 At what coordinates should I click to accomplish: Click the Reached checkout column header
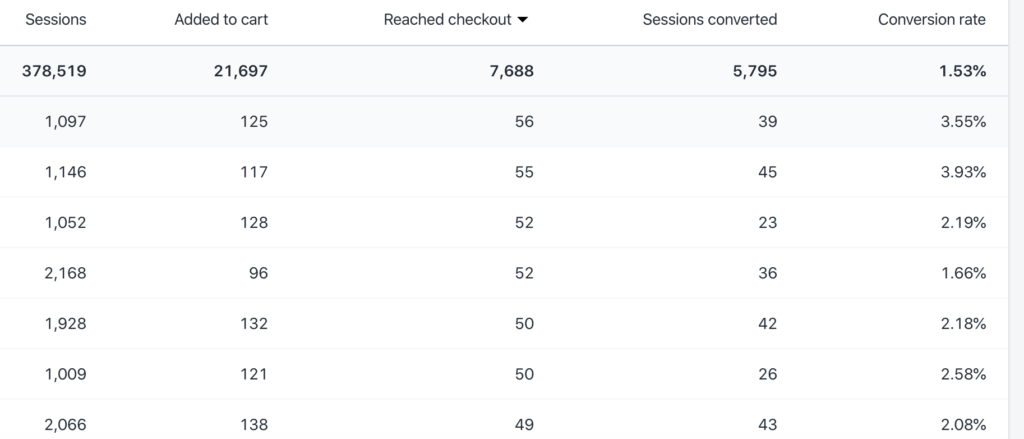click(447, 20)
